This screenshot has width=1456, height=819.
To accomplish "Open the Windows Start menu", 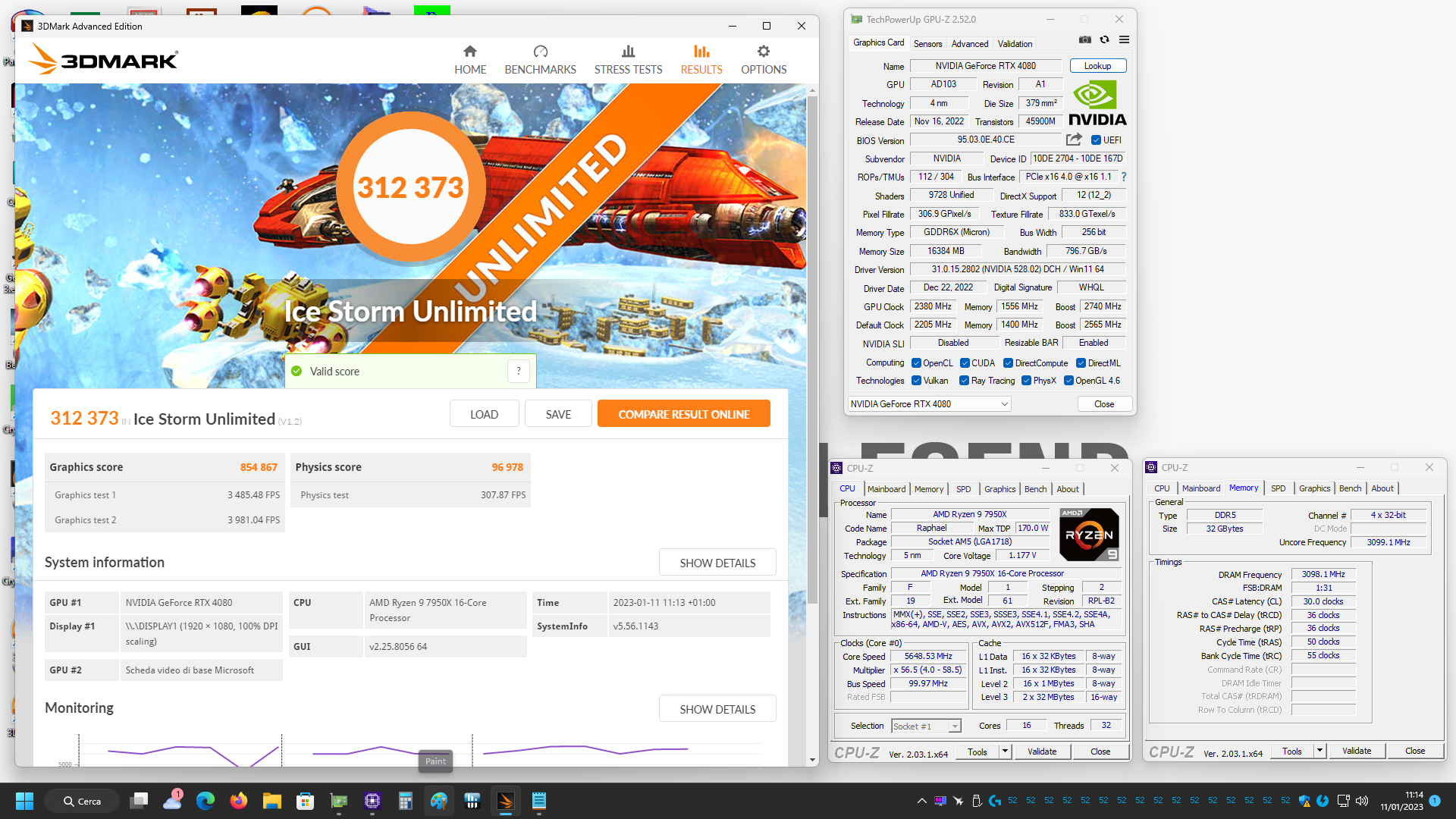I will click(24, 801).
